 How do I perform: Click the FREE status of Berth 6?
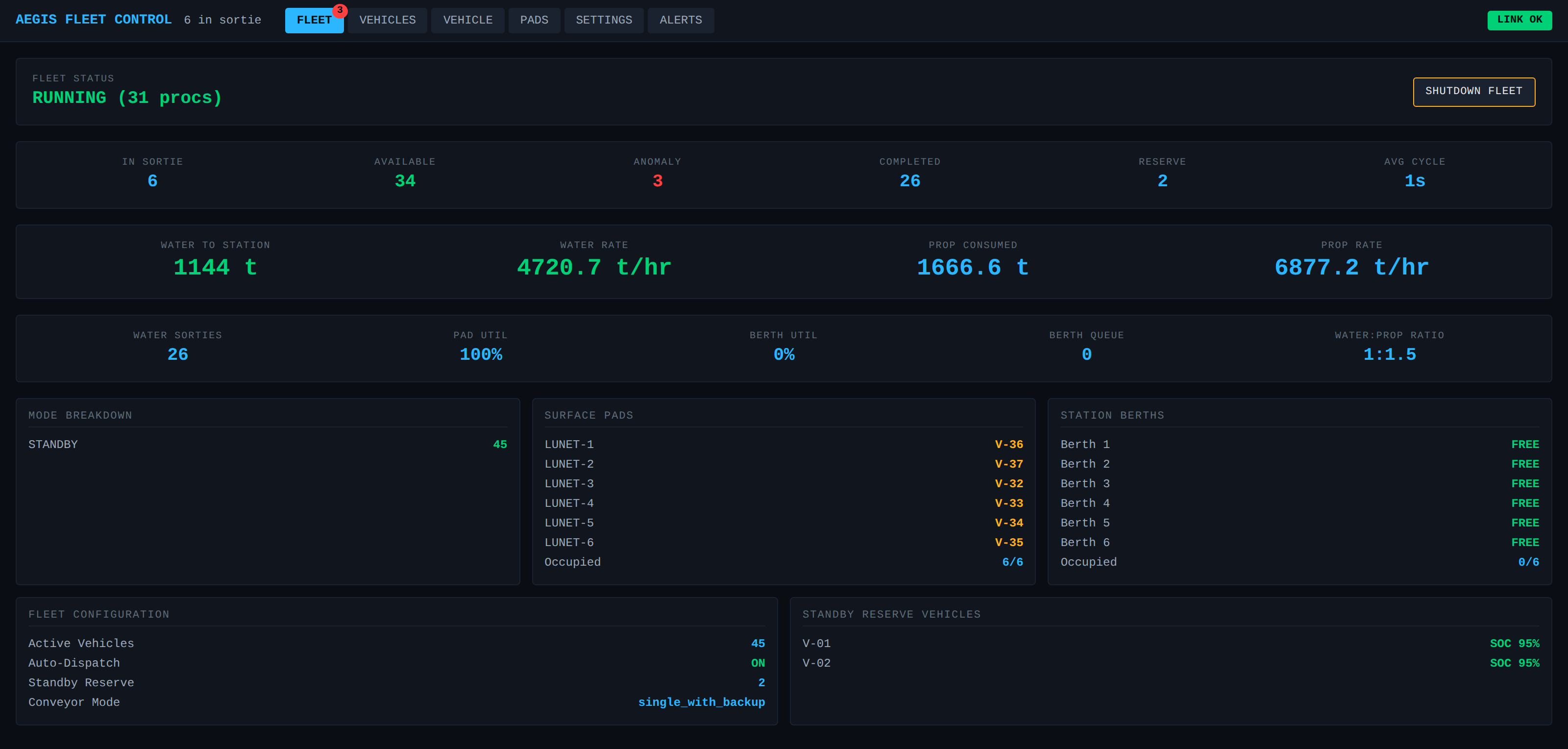point(1525,542)
